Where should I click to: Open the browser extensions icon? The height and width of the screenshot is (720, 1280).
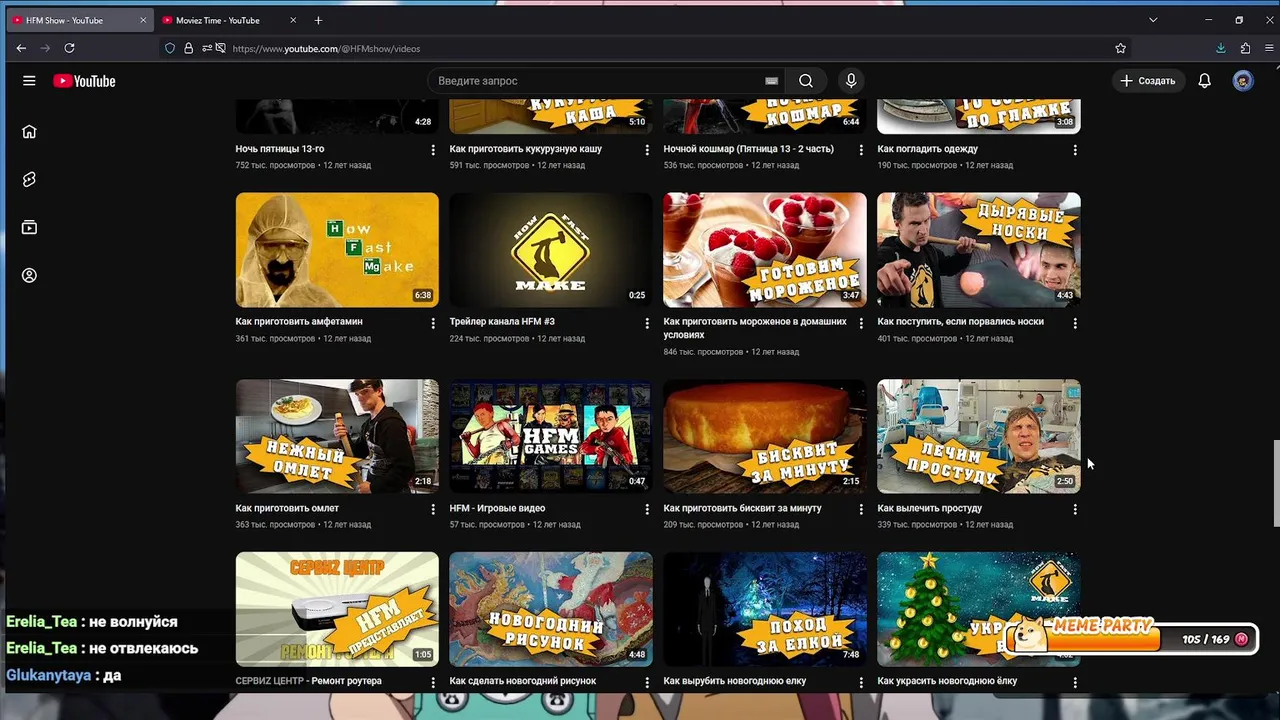point(1245,48)
